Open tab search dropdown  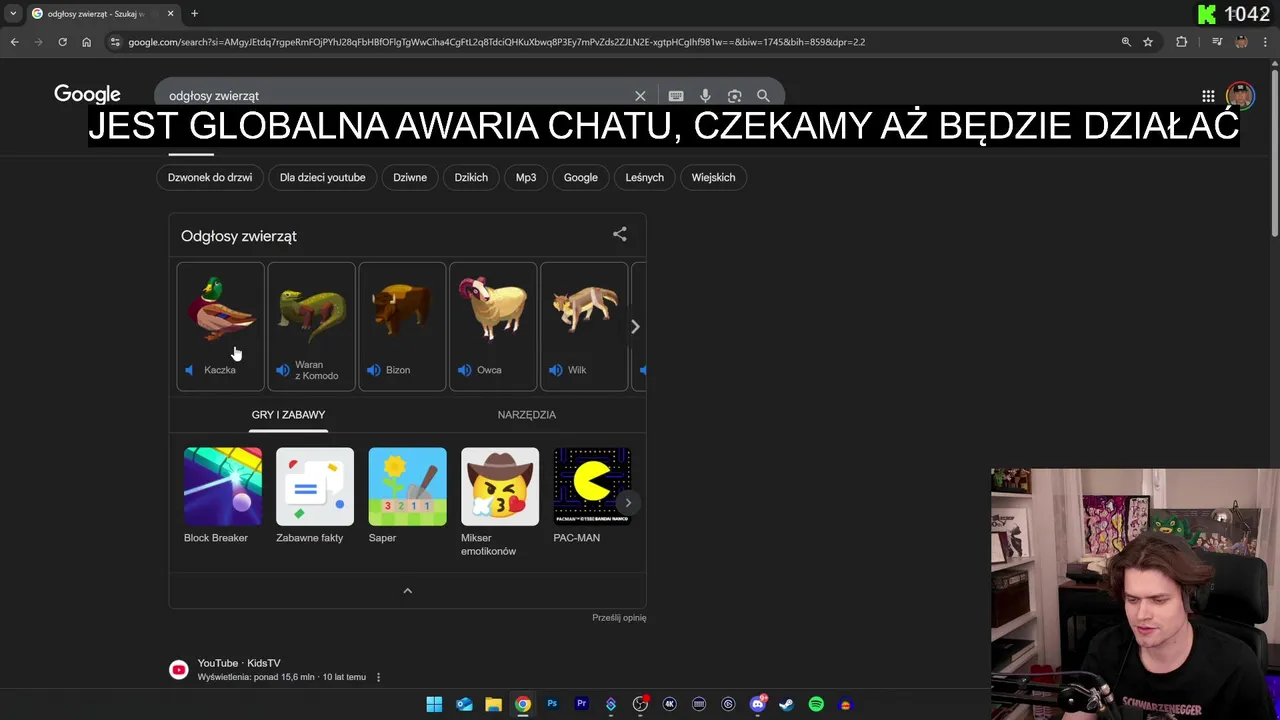tap(13, 13)
